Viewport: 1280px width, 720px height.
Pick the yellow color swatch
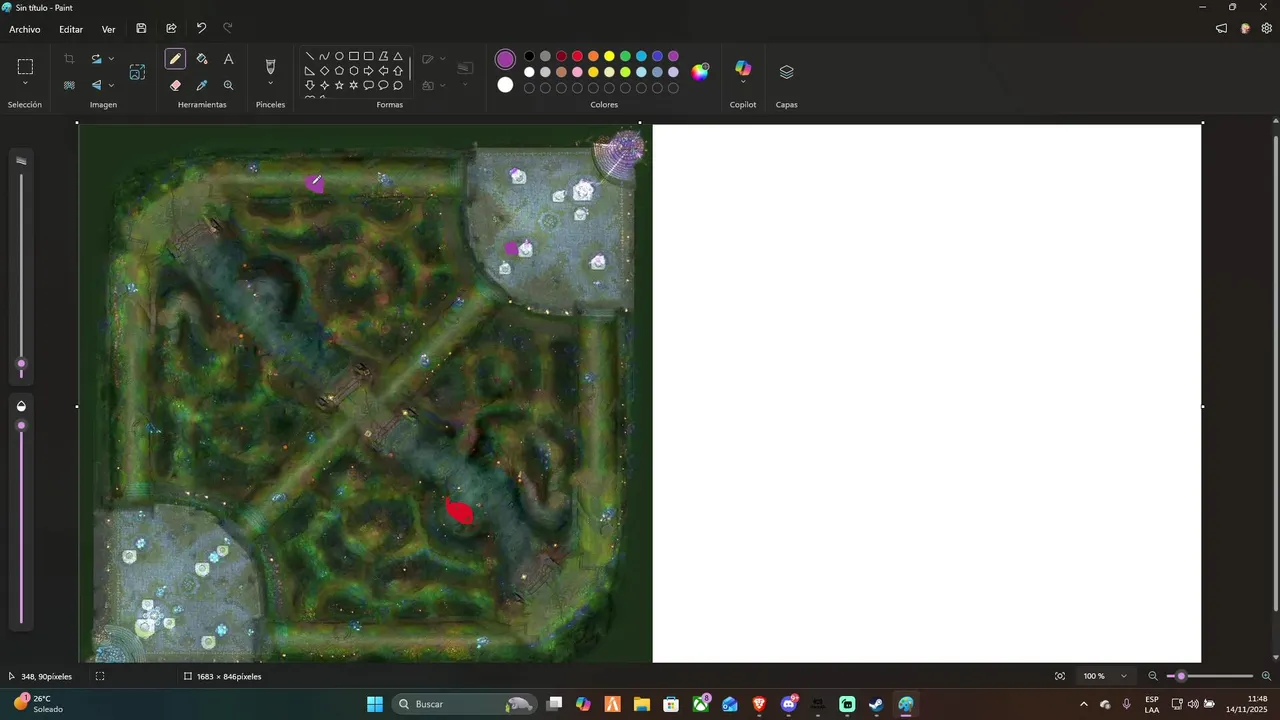point(609,56)
